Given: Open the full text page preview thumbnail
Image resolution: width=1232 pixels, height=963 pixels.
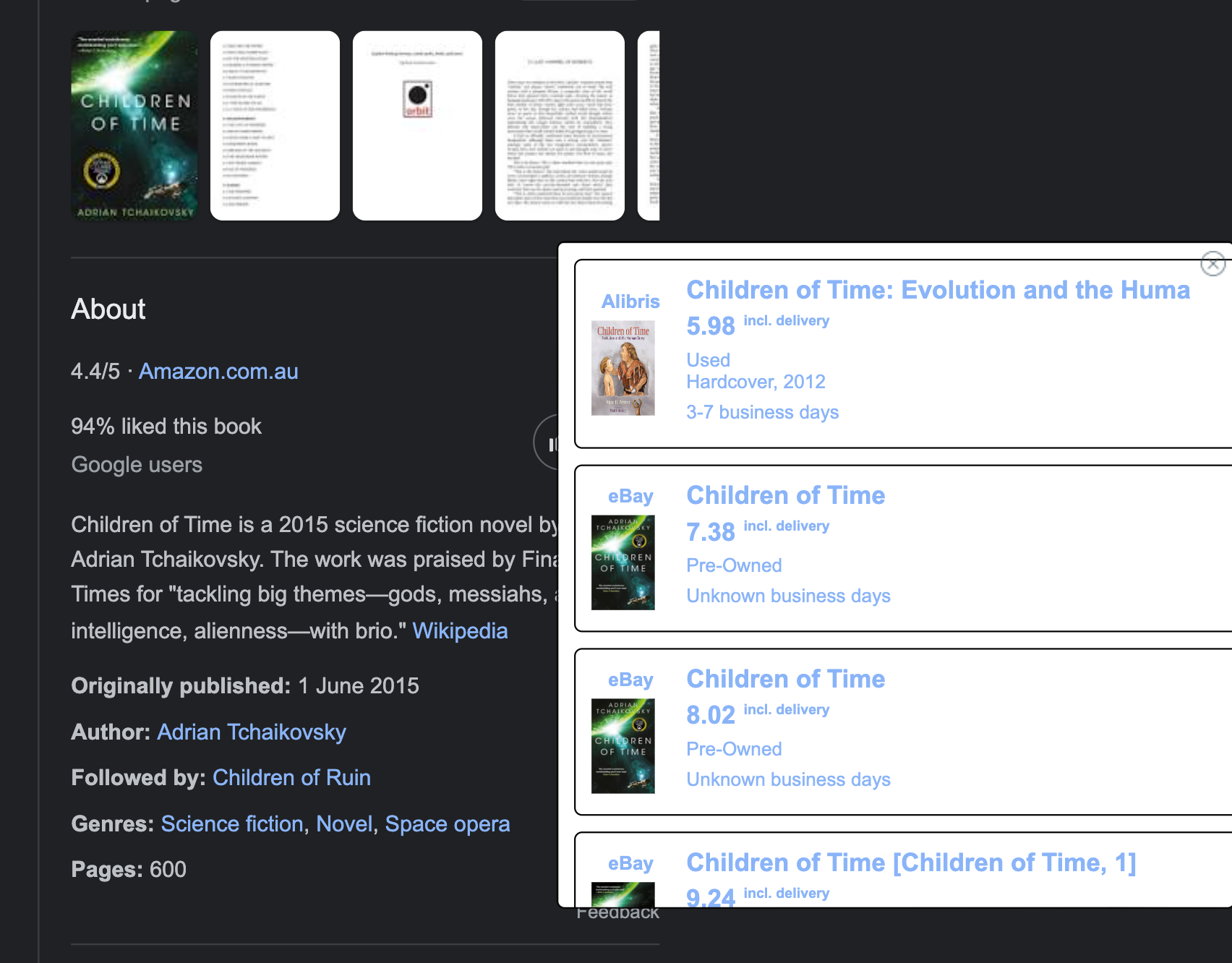Looking at the screenshot, I should click(560, 126).
